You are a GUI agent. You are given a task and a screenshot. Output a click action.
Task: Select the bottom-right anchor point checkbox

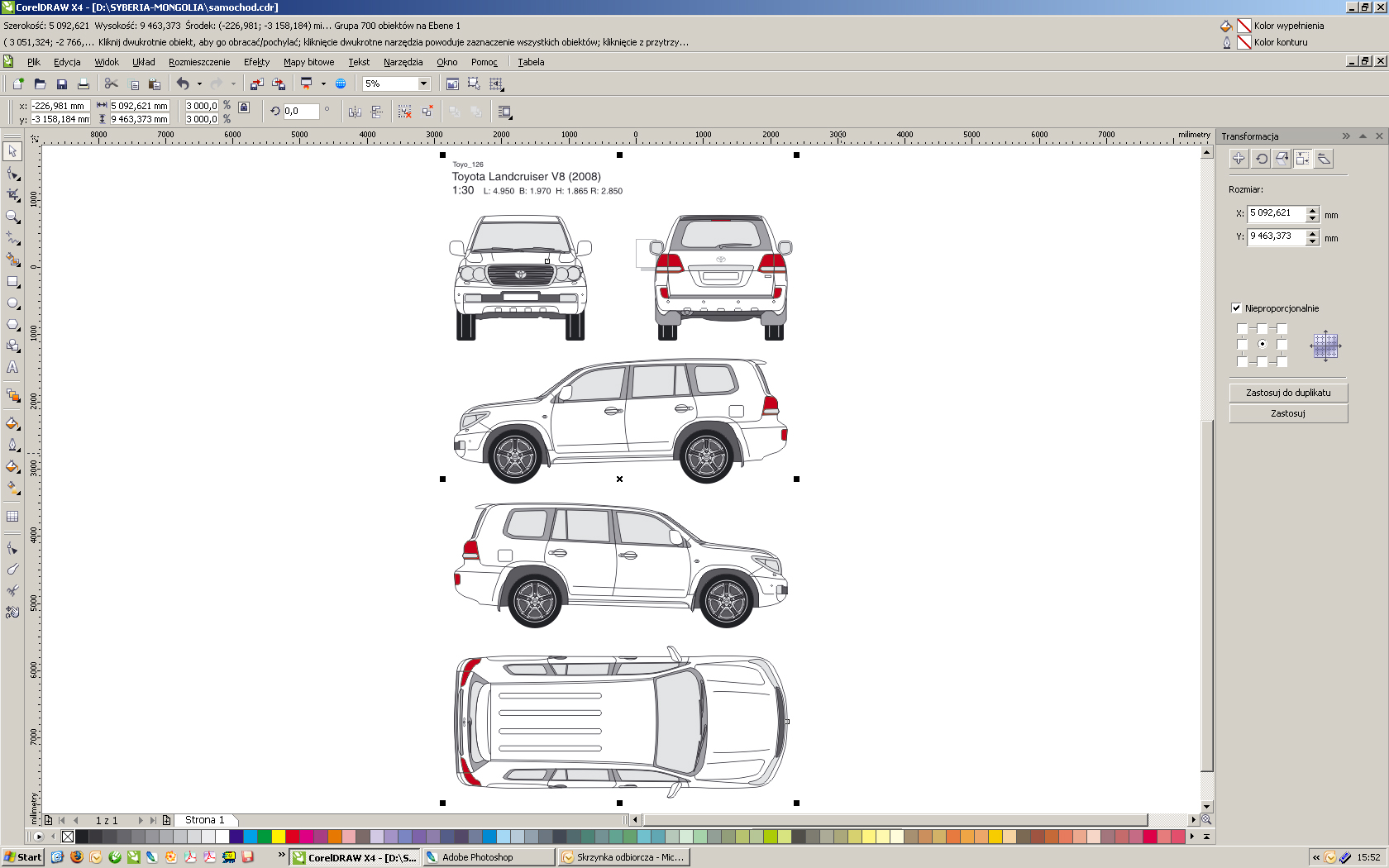coord(1282,361)
